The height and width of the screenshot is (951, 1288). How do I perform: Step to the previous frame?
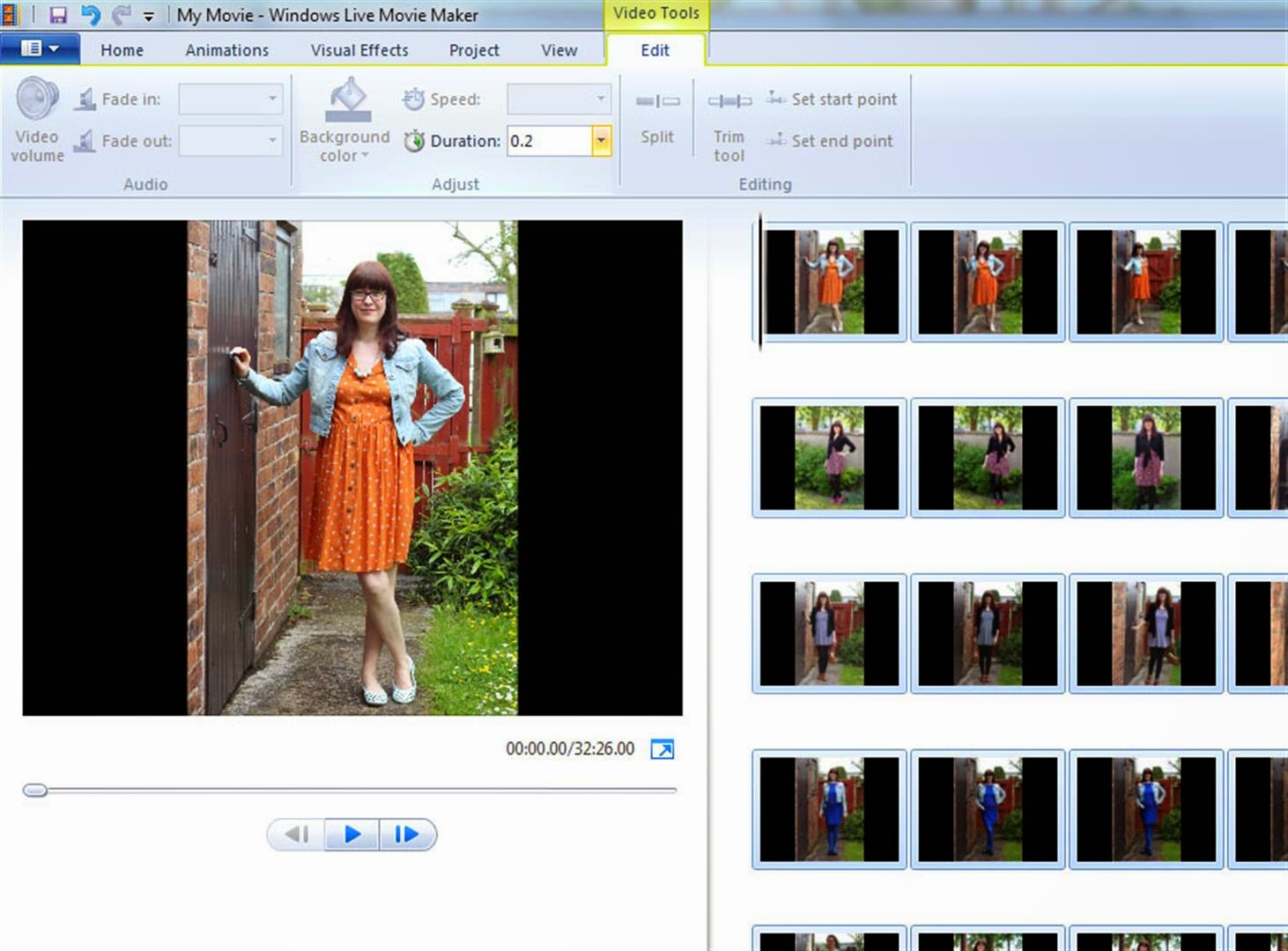(x=297, y=834)
